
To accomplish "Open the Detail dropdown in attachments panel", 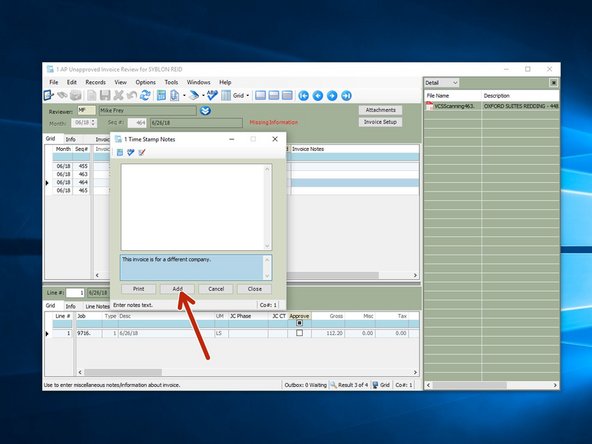I will coord(455,83).
